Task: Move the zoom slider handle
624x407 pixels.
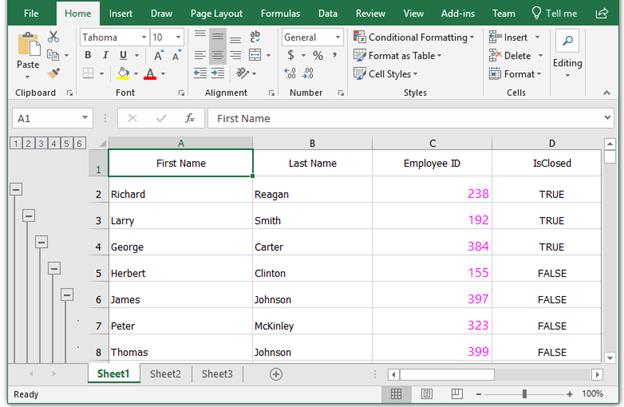Action: pos(525,394)
